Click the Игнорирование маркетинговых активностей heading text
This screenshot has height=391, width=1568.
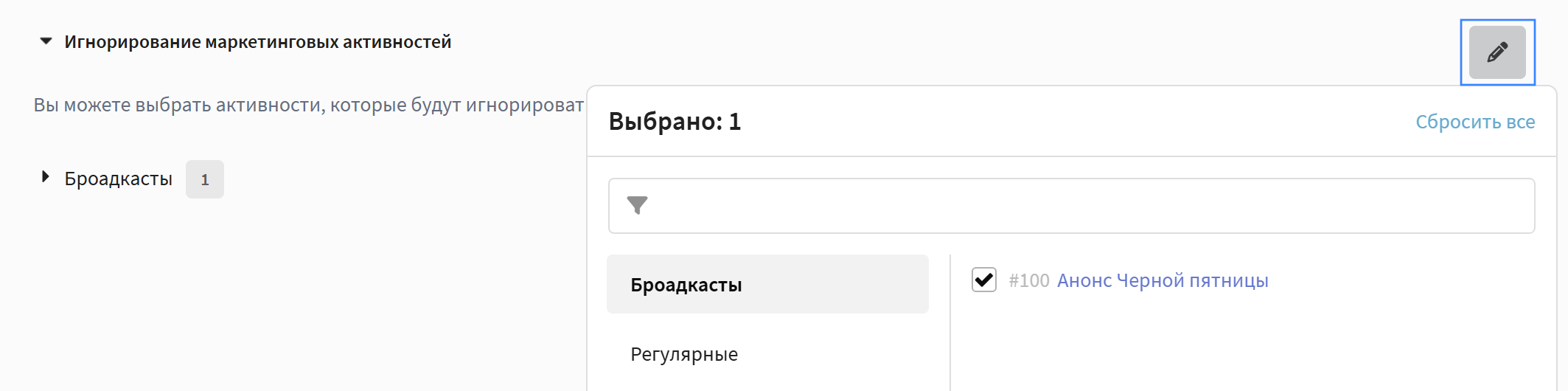tap(257, 42)
